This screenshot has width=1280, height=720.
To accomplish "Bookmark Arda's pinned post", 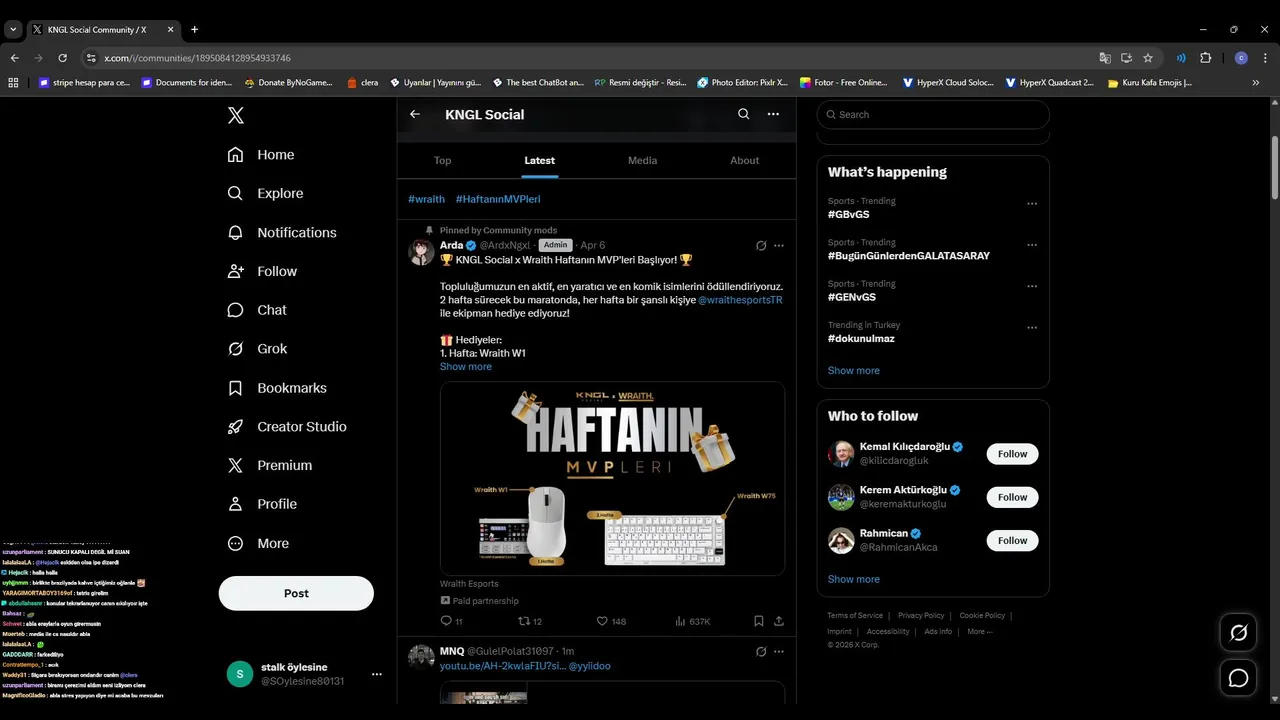I will pyautogui.click(x=759, y=621).
